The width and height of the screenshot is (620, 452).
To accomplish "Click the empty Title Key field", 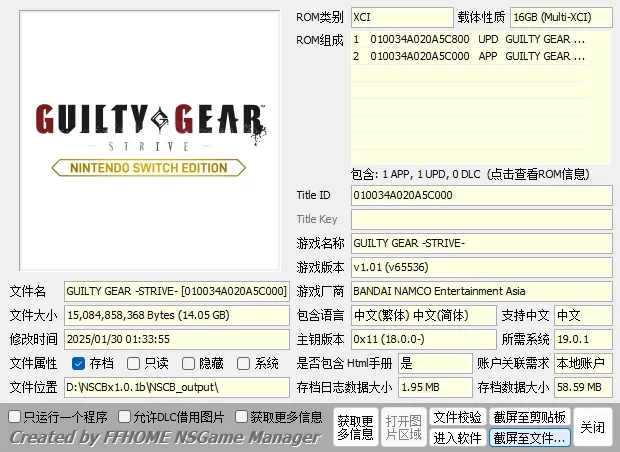I will pos(481,219).
